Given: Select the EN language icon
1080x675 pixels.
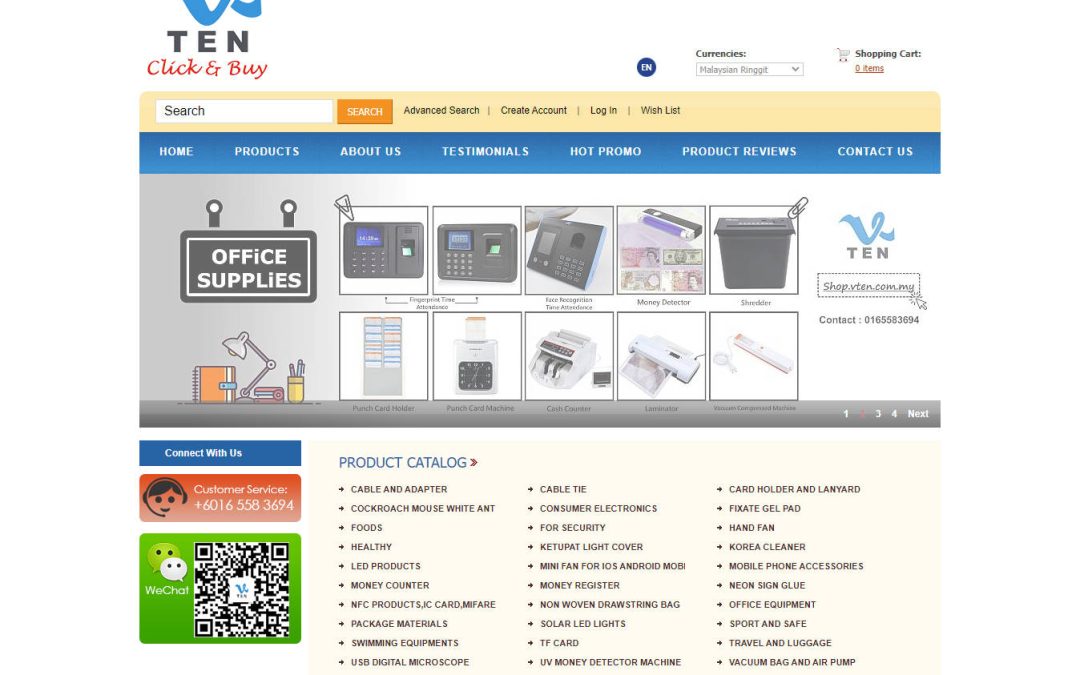Looking at the screenshot, I should pyautogui.click(x=645, y=66).
